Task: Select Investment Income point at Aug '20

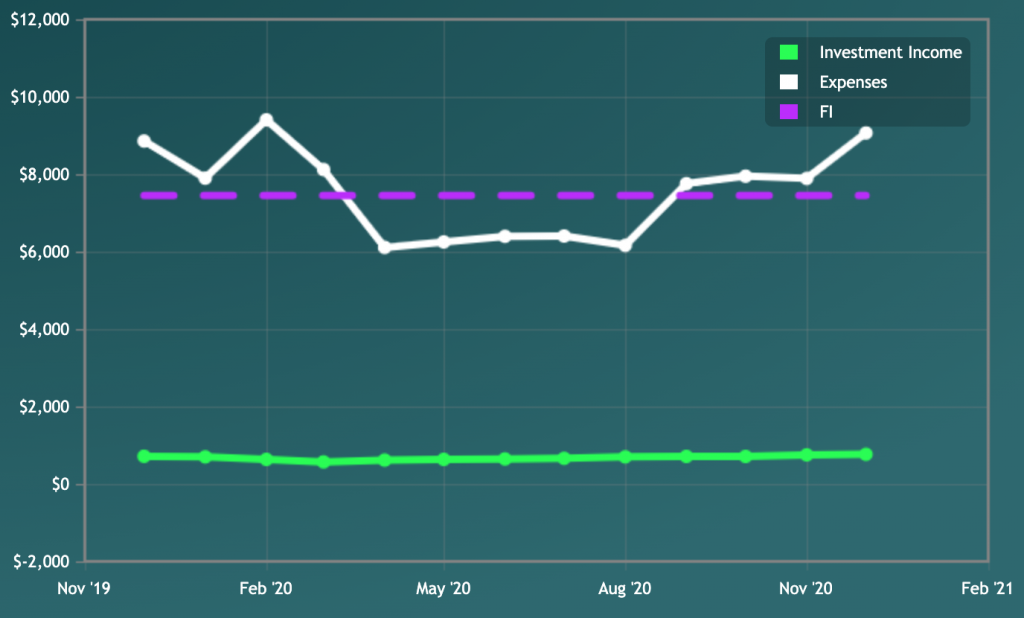Action: coord(625,457)
